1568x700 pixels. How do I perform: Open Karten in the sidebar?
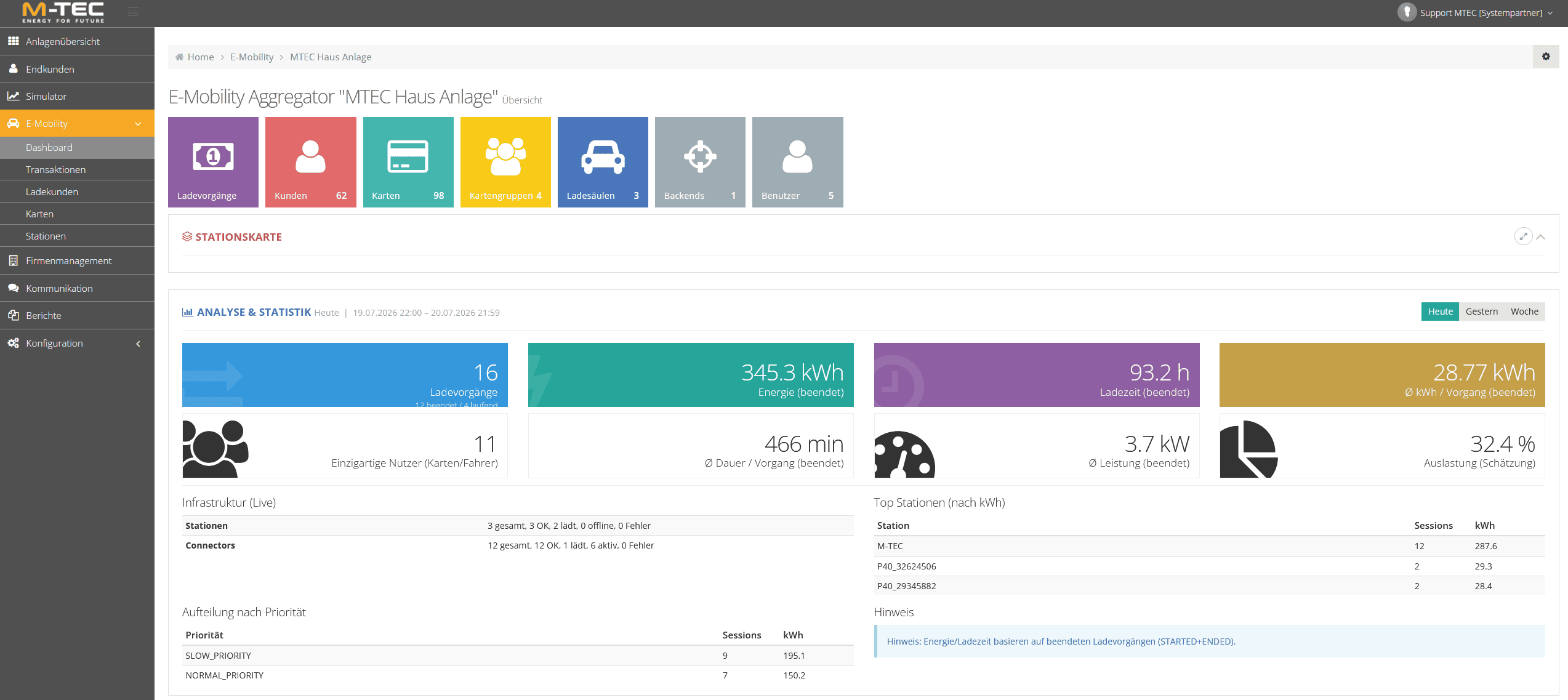tap(78, 214)
